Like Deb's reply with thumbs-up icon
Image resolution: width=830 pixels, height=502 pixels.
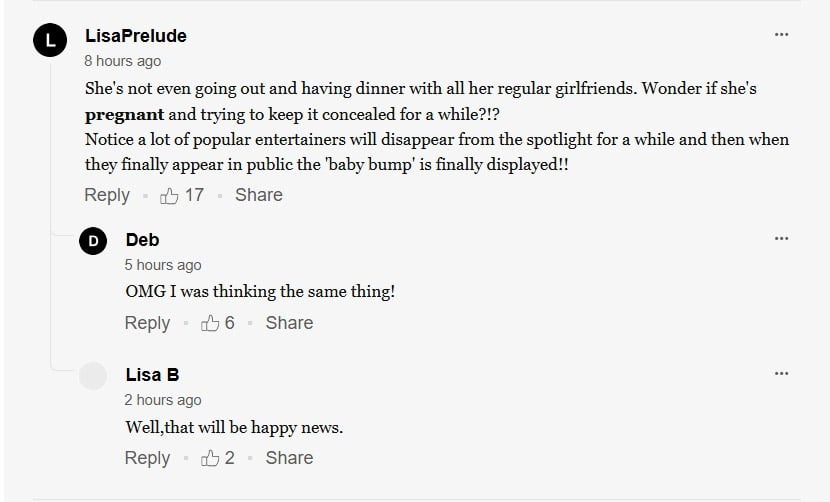point(210,323)
